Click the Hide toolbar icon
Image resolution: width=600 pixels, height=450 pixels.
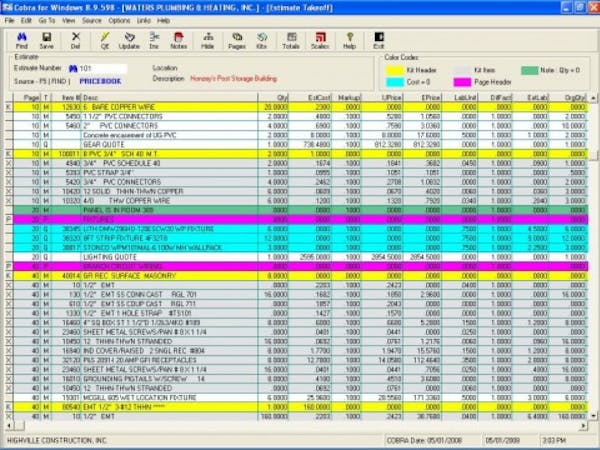[208, 40]
